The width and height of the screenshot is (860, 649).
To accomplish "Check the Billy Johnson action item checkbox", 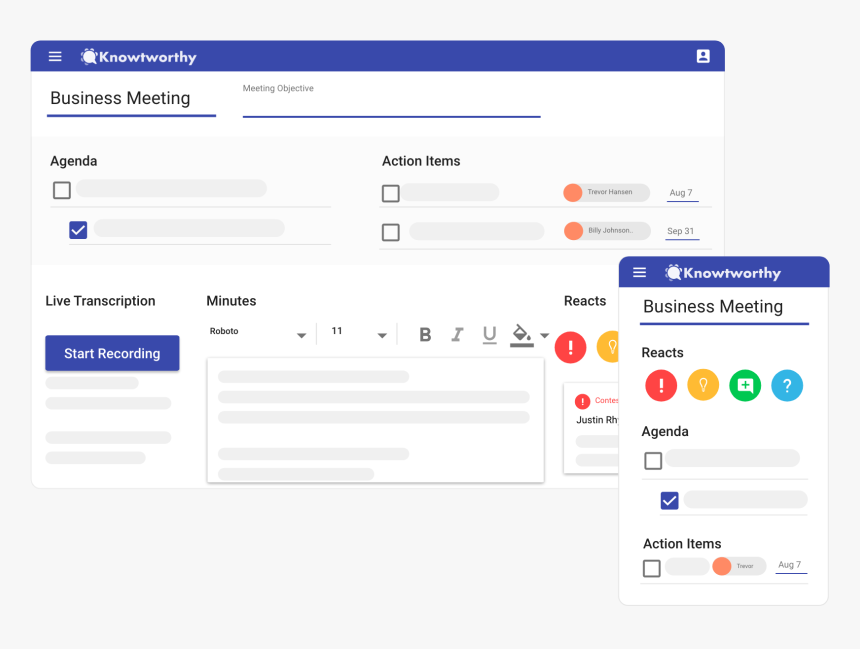I will [391, 232].
